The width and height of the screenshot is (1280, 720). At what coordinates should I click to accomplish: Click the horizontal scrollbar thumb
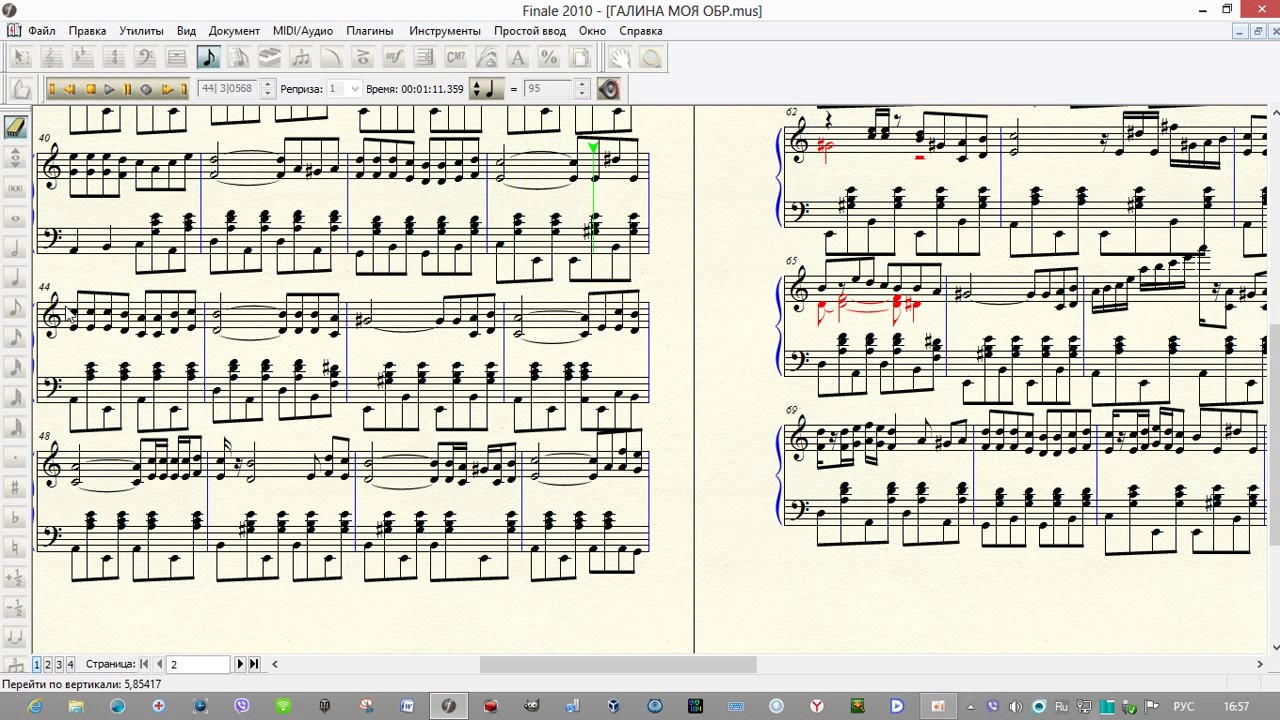[618, 664]
